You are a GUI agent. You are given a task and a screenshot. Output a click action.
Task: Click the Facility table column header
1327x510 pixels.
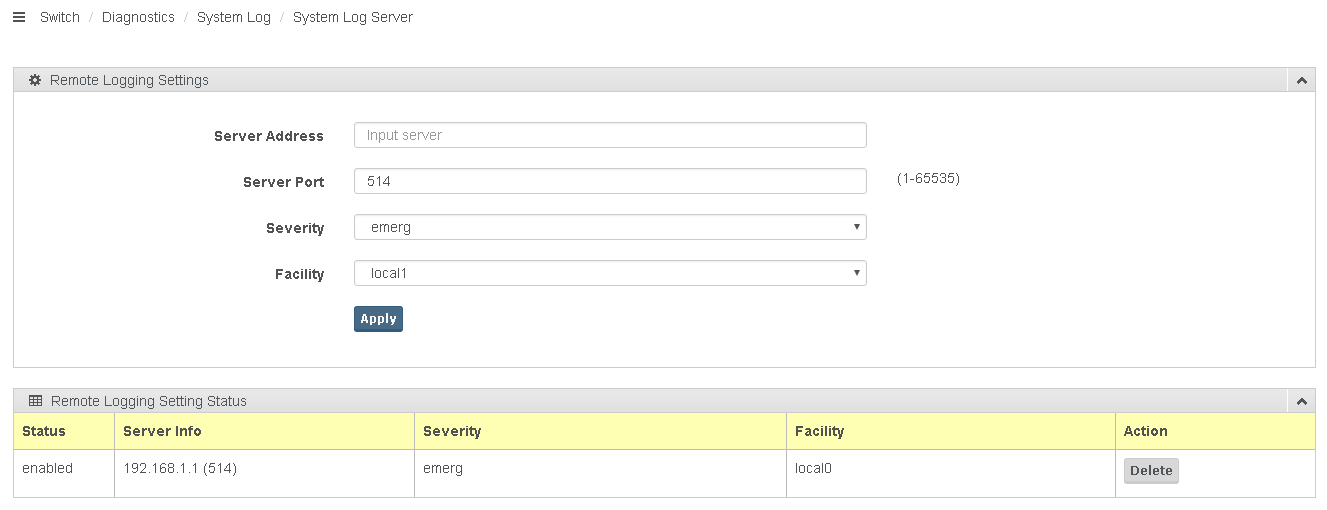click(819, 431)
